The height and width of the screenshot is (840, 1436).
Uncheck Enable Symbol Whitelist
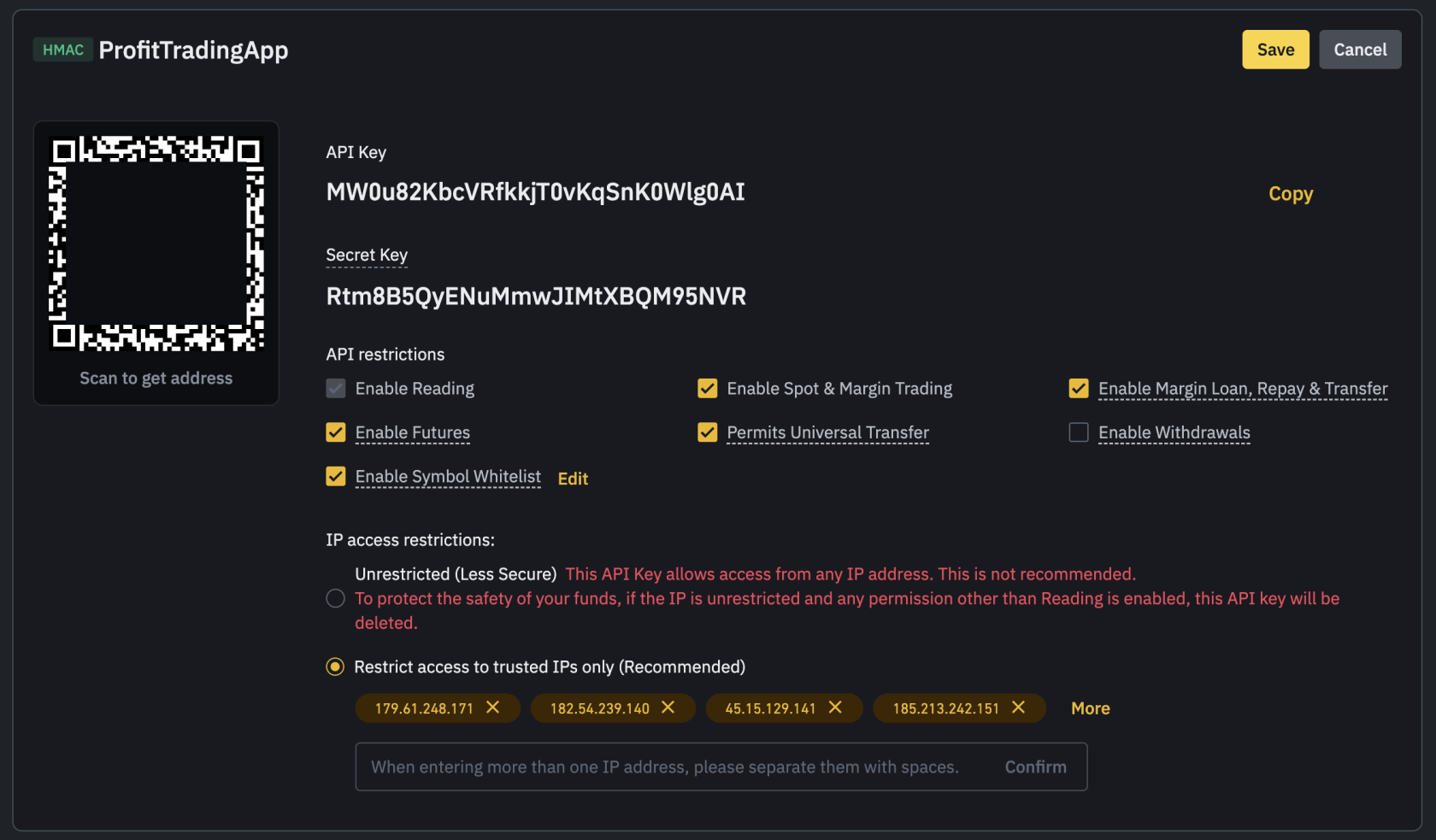pyautogui.click(x=335, y=476)
